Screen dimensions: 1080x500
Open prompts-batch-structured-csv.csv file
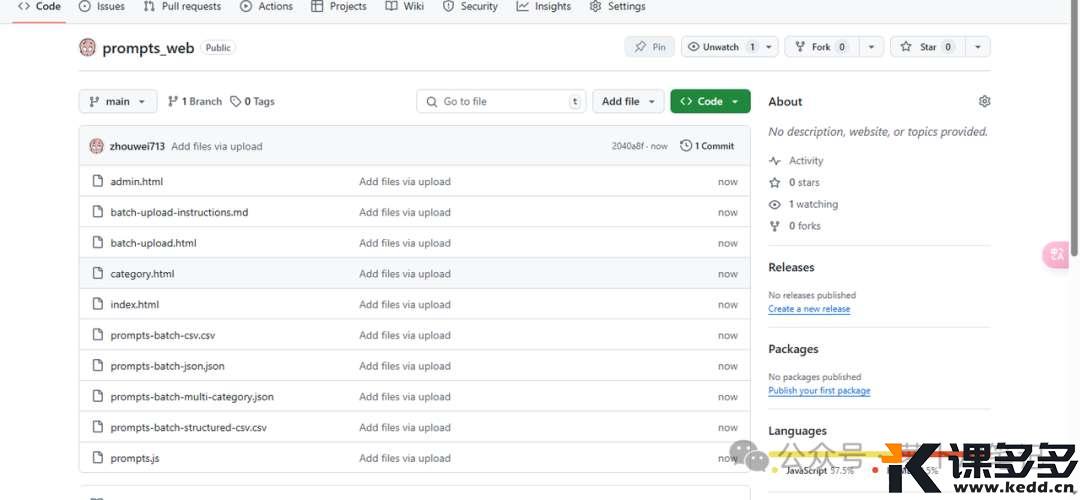point(188,428)
